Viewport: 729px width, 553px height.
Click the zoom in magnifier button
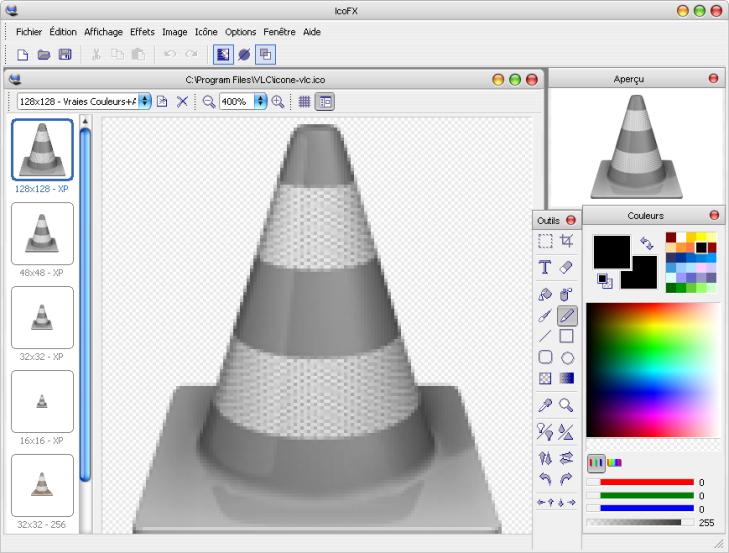pos(278,101)
